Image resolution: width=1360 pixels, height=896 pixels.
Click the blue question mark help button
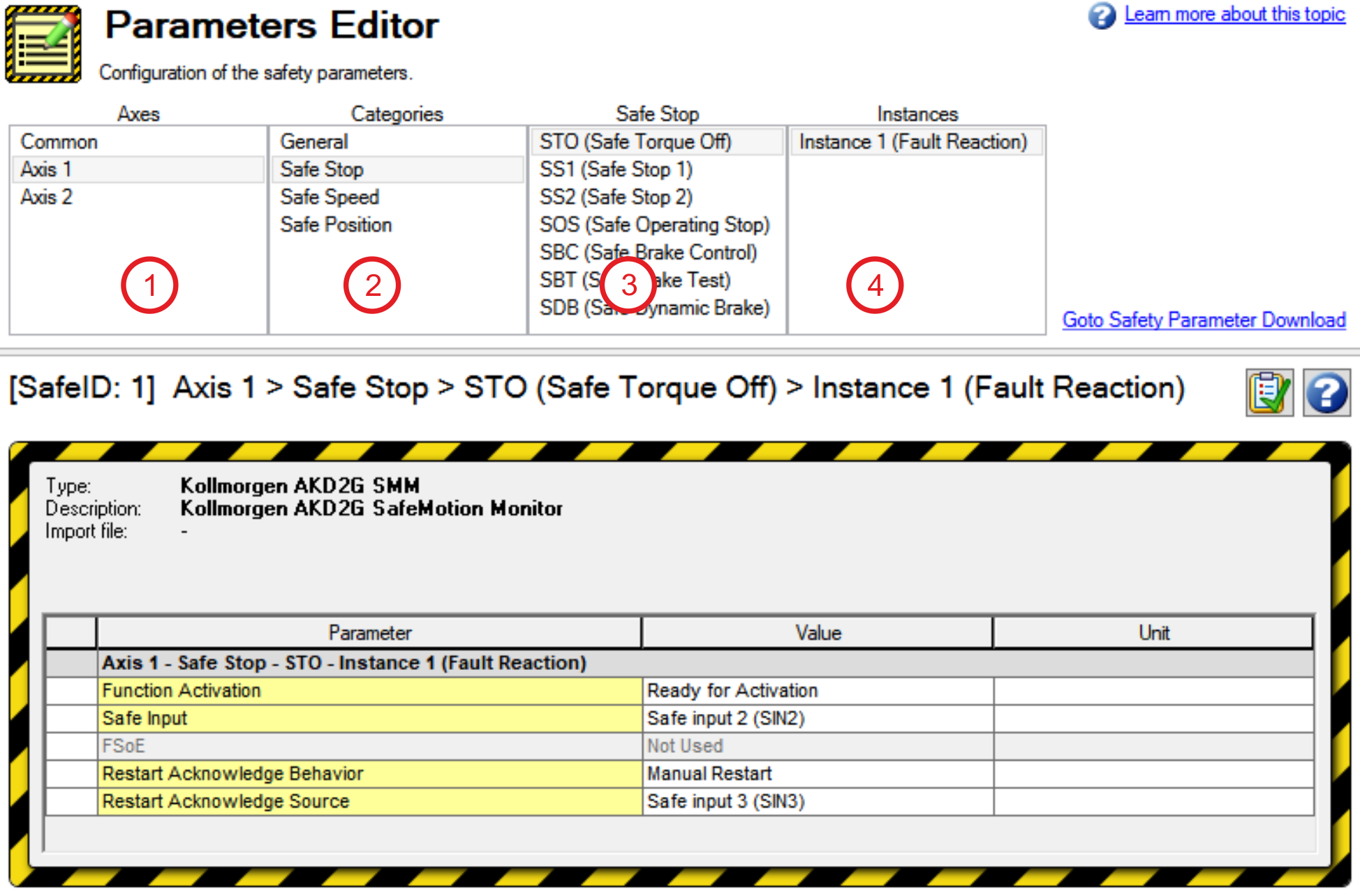click(1326, 393)
